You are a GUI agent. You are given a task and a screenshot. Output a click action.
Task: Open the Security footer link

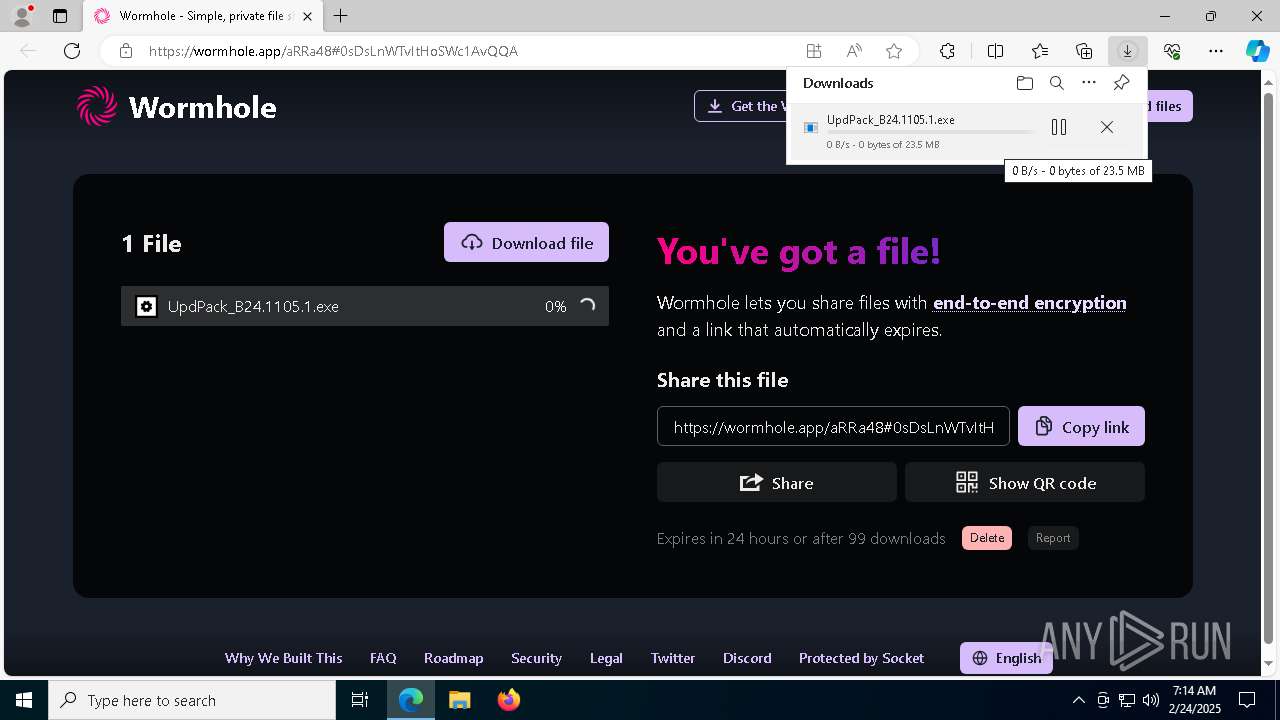click(x=536, y=658)
